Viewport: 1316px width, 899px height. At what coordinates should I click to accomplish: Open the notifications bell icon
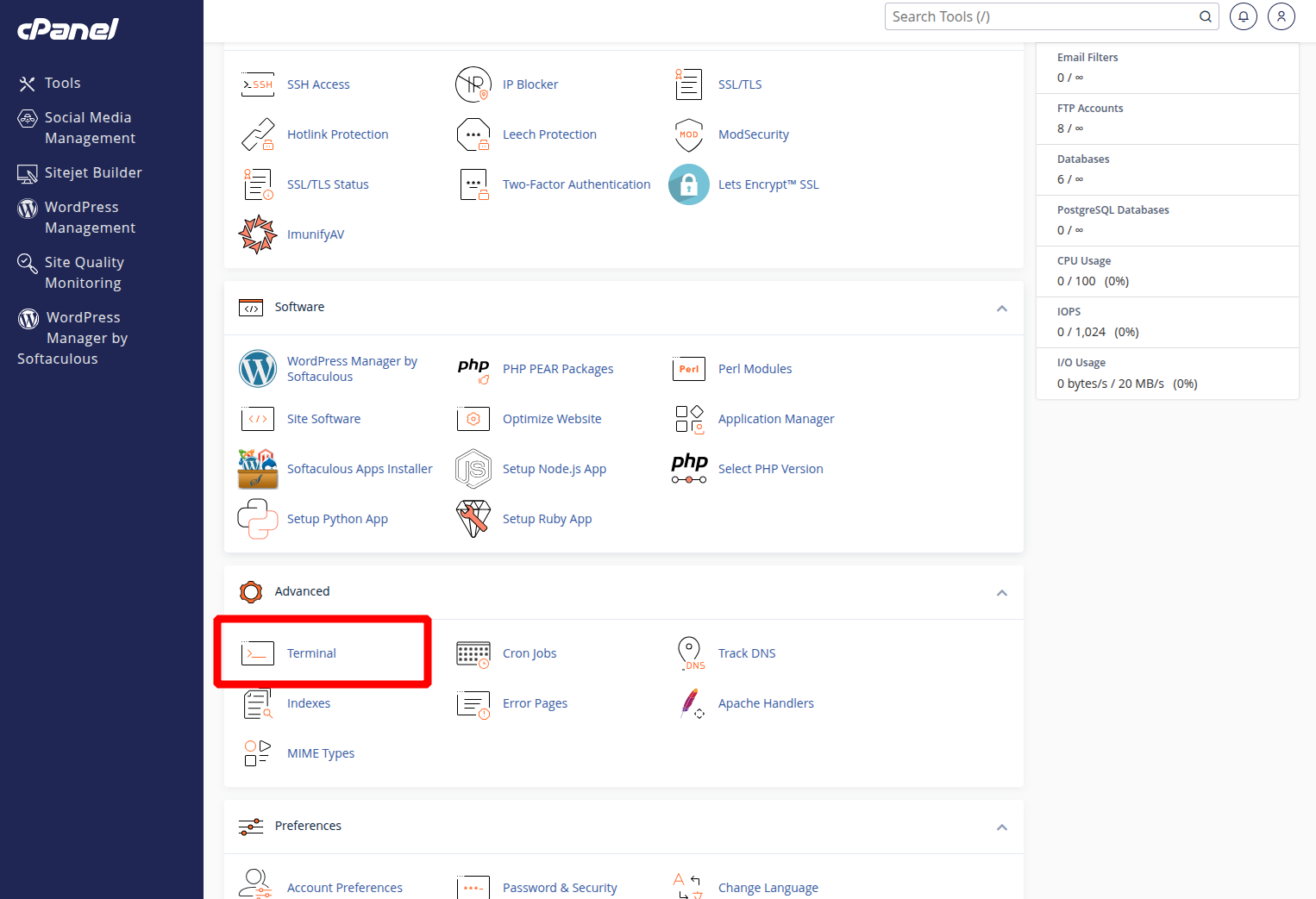coord(1244,16)
